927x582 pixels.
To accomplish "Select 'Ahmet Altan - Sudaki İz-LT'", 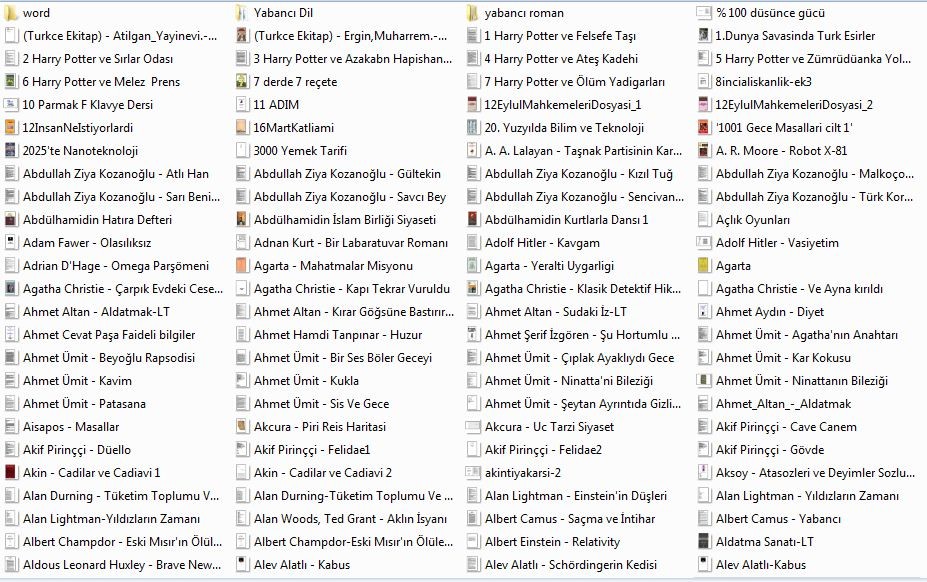I will tap(556, 312).
